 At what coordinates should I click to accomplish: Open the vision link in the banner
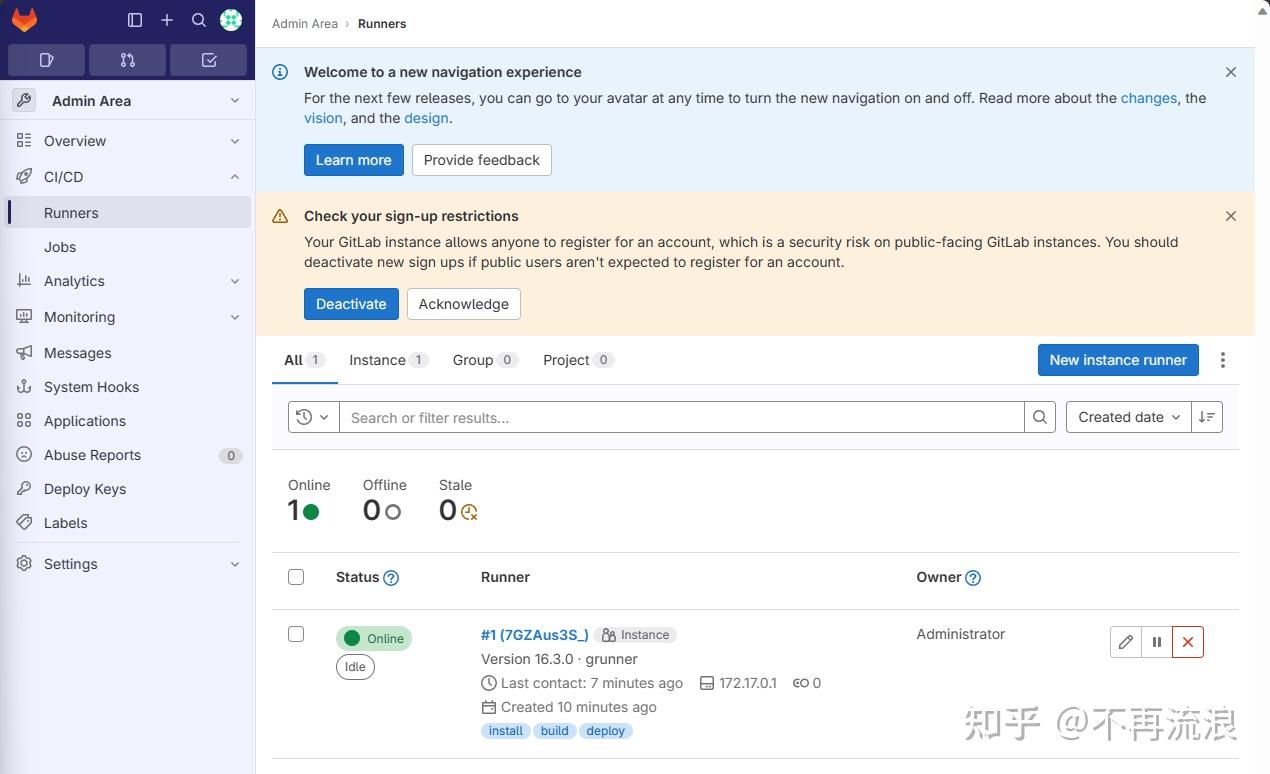click(x=322, y=117)
